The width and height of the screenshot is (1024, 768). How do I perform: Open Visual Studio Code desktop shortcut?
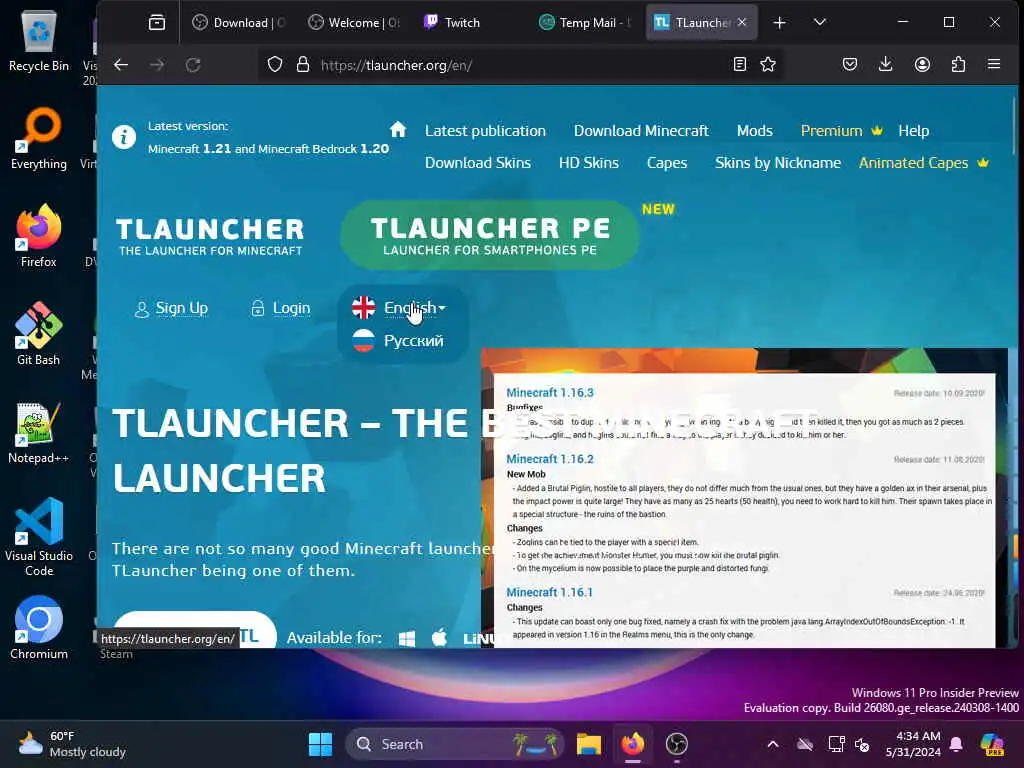39,537
